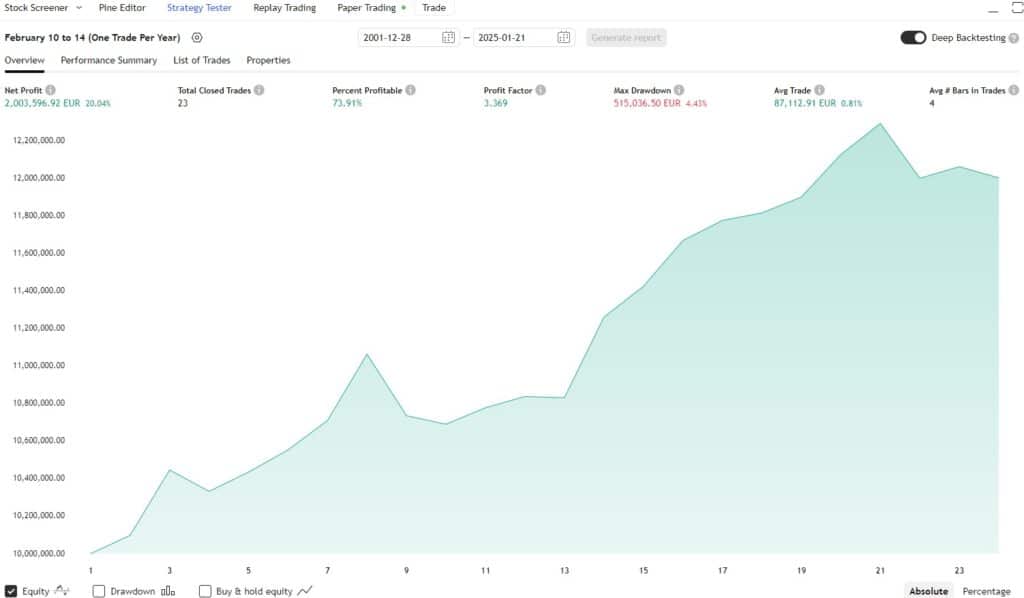1024x598 pixels.
Task: Enable Buy & hold equity checkbox
Action: coord(205,591)
